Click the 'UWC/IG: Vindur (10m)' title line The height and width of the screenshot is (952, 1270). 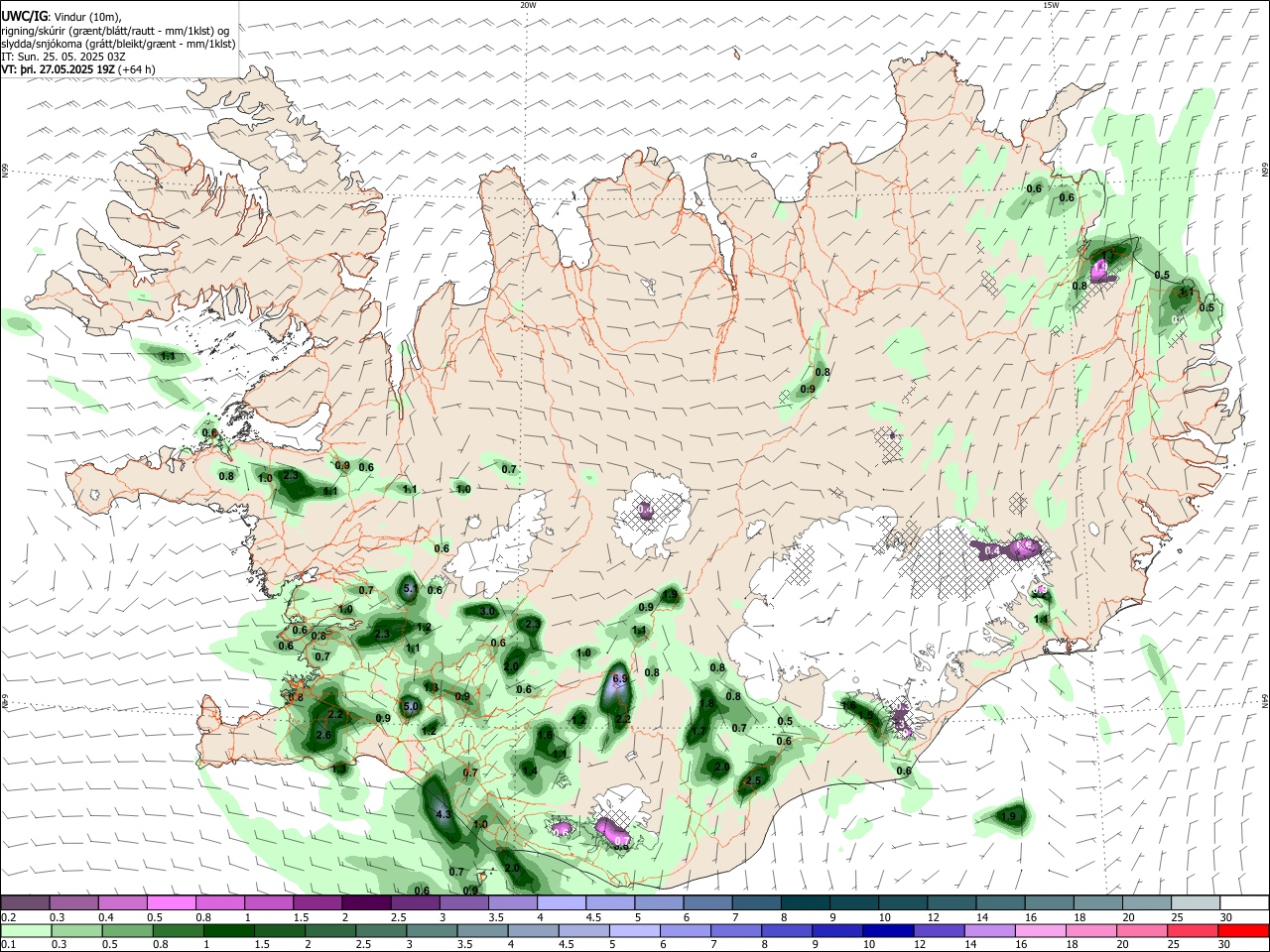pos(62,16)
